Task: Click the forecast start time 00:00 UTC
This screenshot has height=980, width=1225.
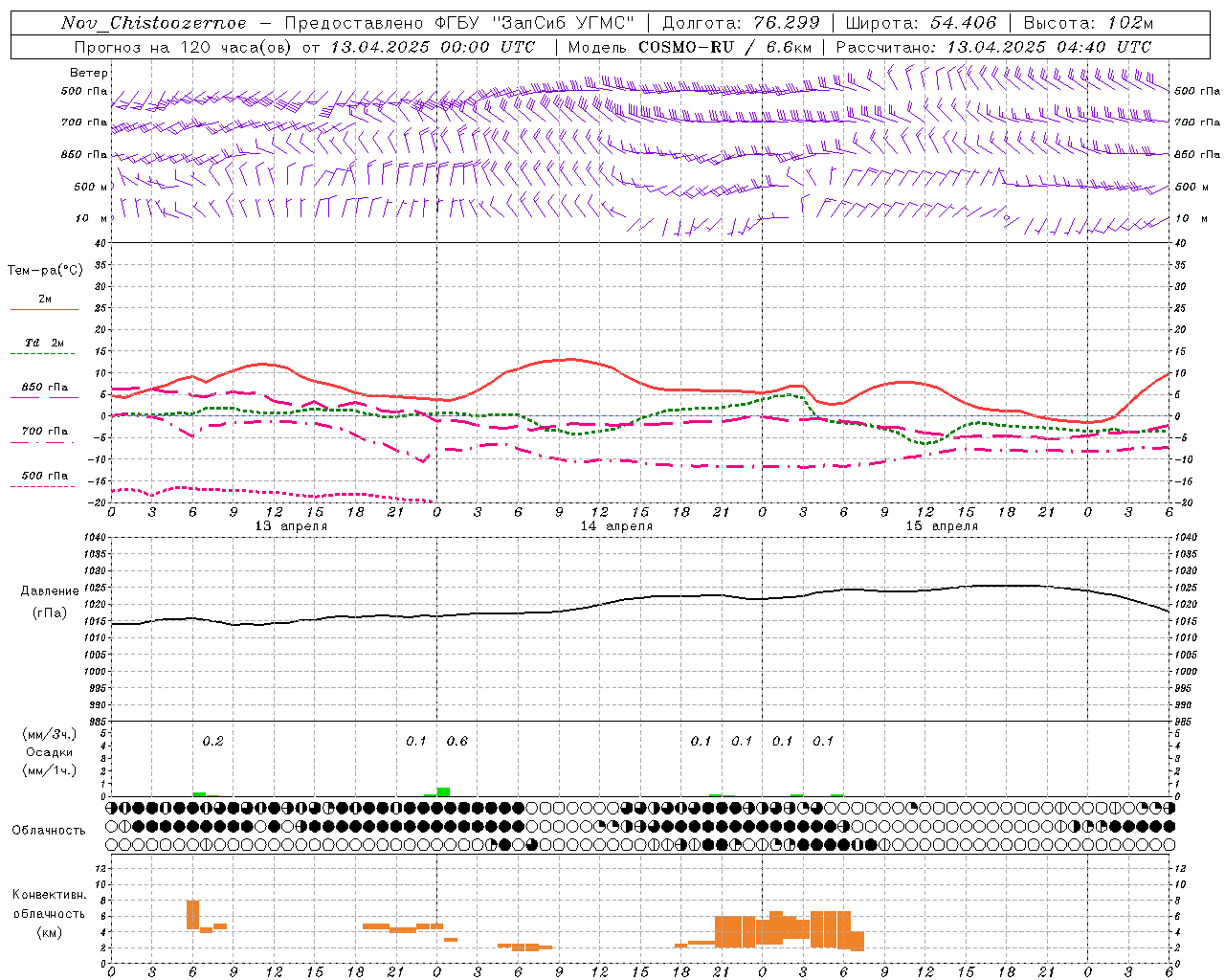Action: (x=487, y=47)
